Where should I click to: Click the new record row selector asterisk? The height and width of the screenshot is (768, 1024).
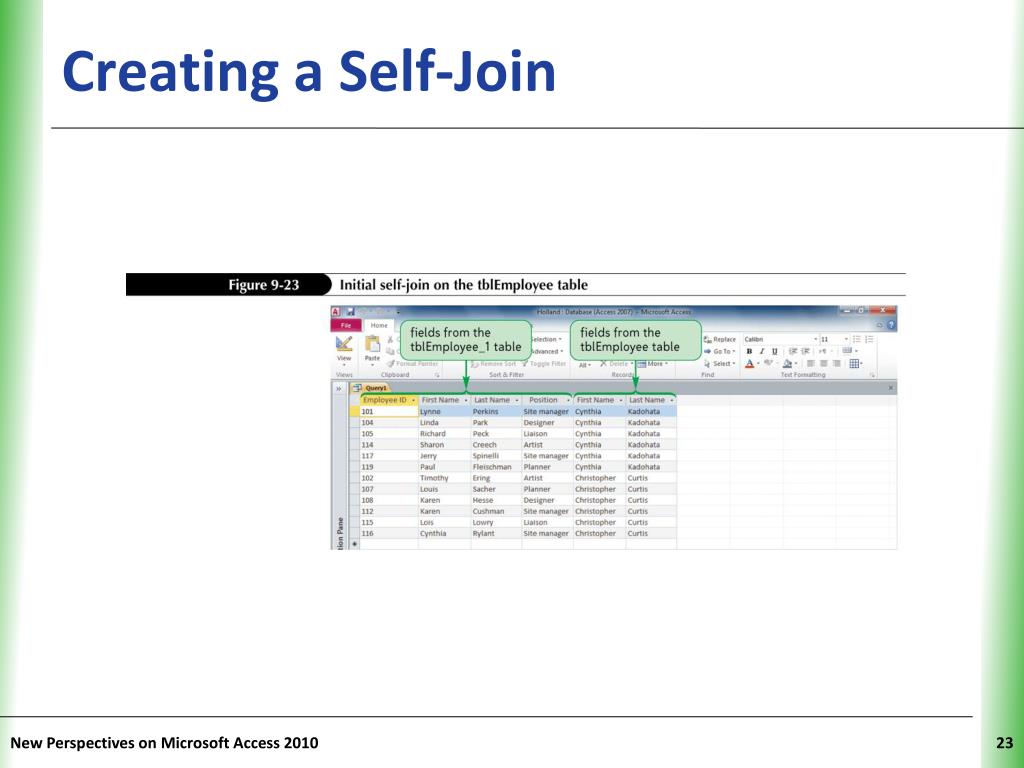click(x=355, y=544)
